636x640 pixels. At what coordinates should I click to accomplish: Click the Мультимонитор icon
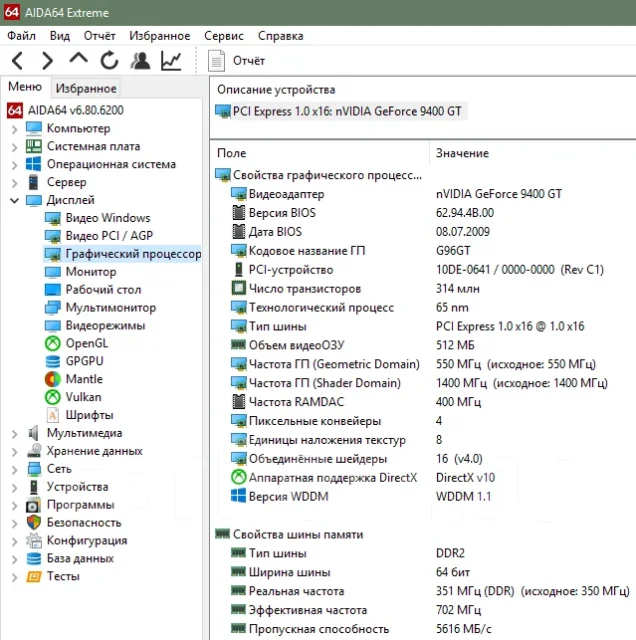[53, 308]
